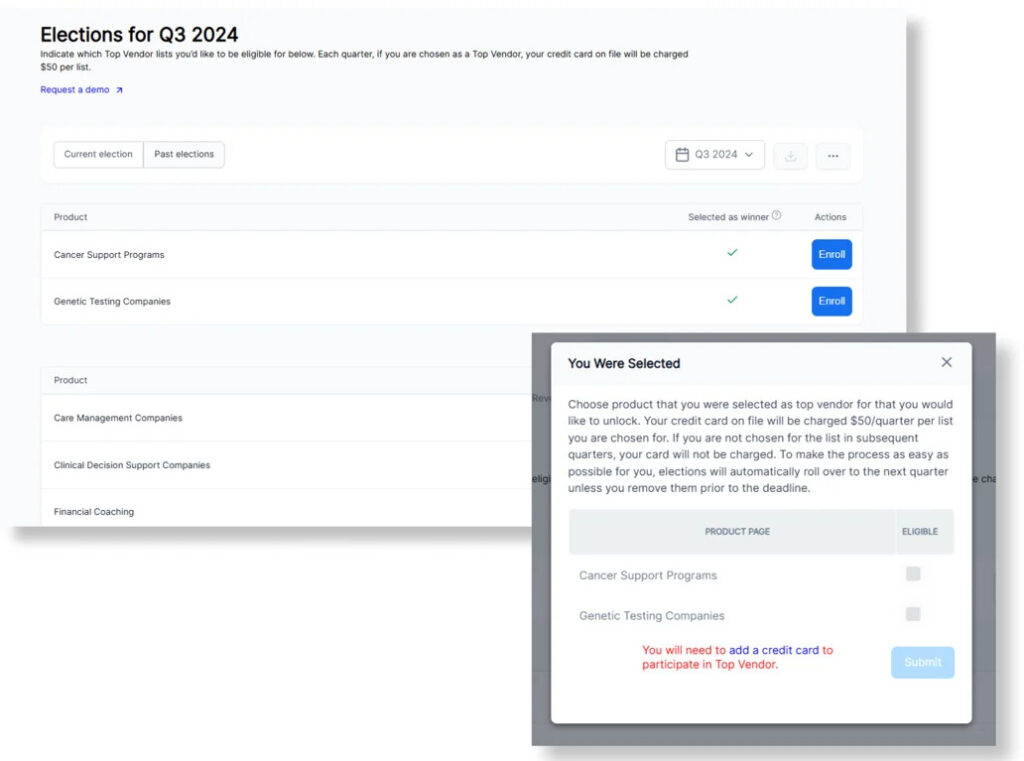
Task: Enroll in Cancer Support Programs
Action: 831,254
